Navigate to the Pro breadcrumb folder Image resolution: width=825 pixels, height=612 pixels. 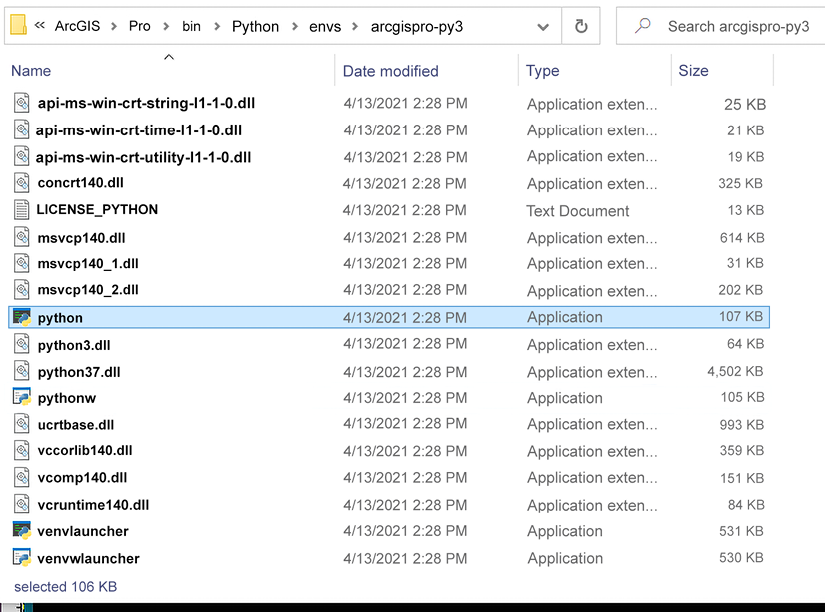click(x=139, y=26)
